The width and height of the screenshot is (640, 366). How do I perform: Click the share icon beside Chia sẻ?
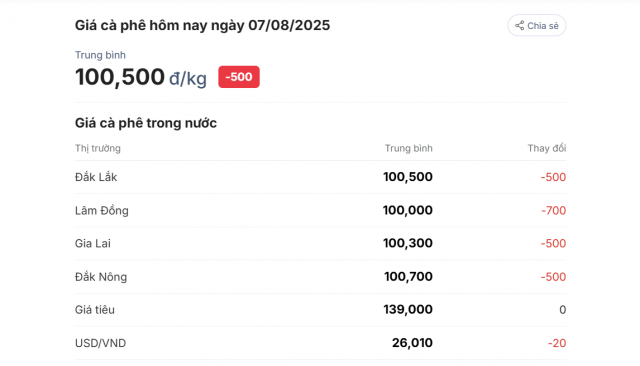coord(519,26)
